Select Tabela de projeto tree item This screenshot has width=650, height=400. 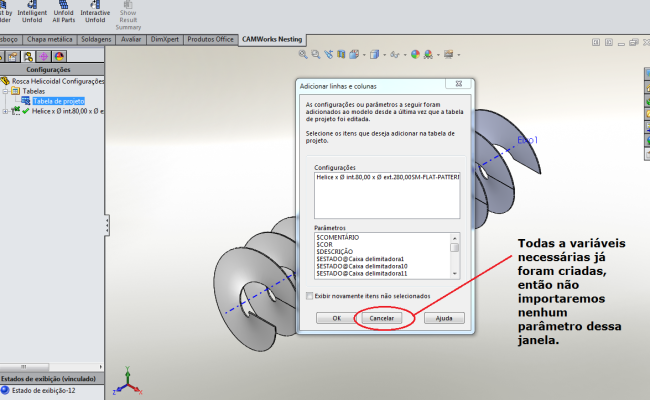[58, 101]
